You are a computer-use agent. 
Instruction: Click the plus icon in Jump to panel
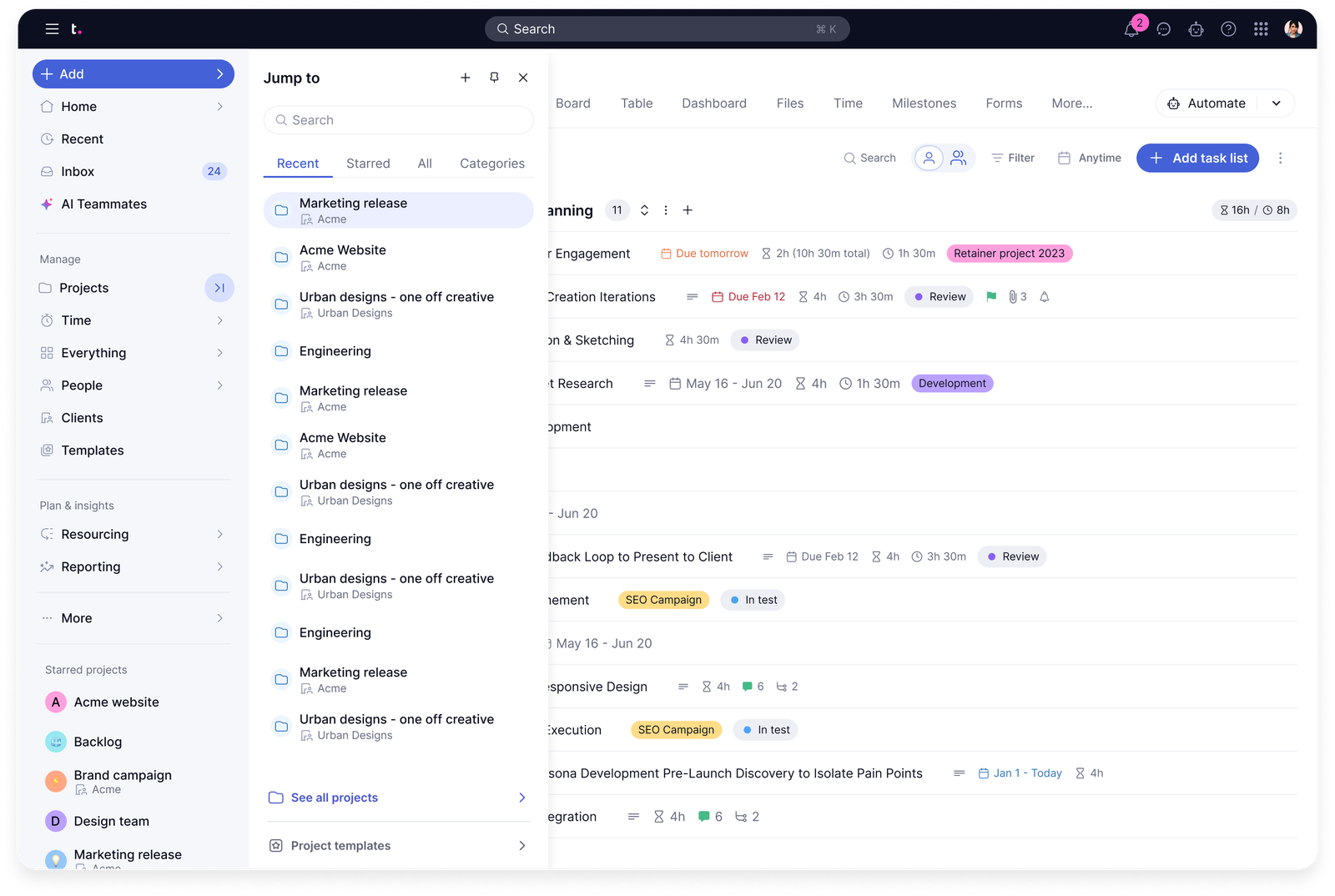pos(466,78)
